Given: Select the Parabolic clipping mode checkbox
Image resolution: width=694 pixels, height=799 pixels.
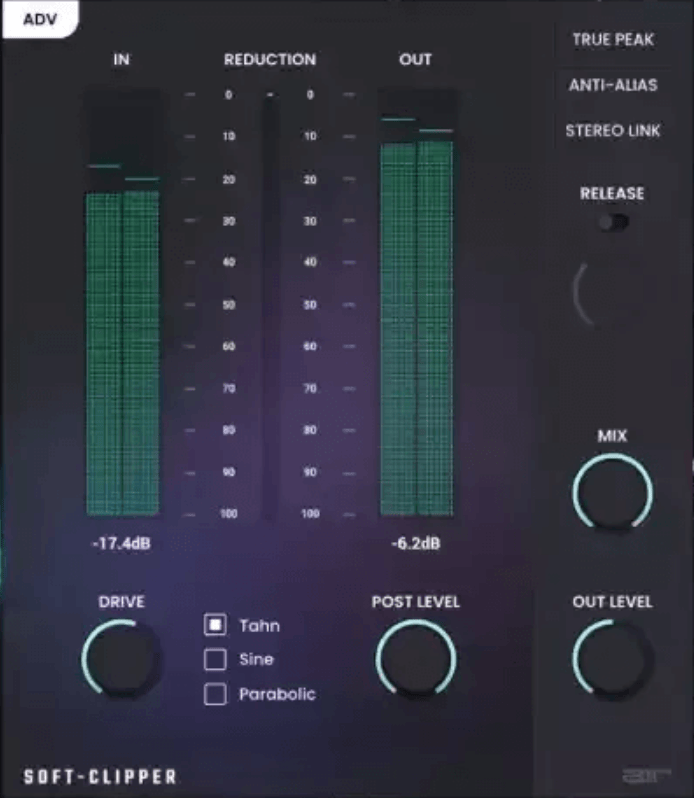Looking at the screenshot, I should pos(215,694).
